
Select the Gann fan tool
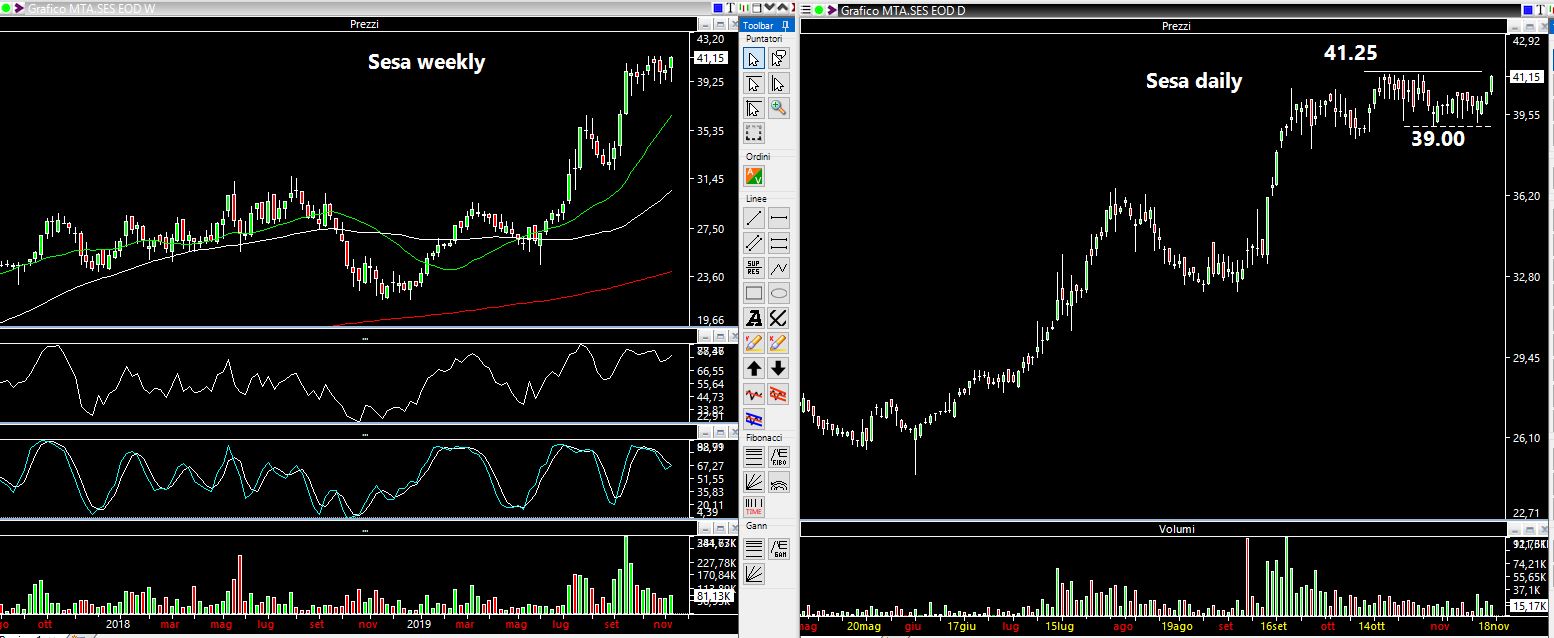pyautogui.click(x=754, y=573)
